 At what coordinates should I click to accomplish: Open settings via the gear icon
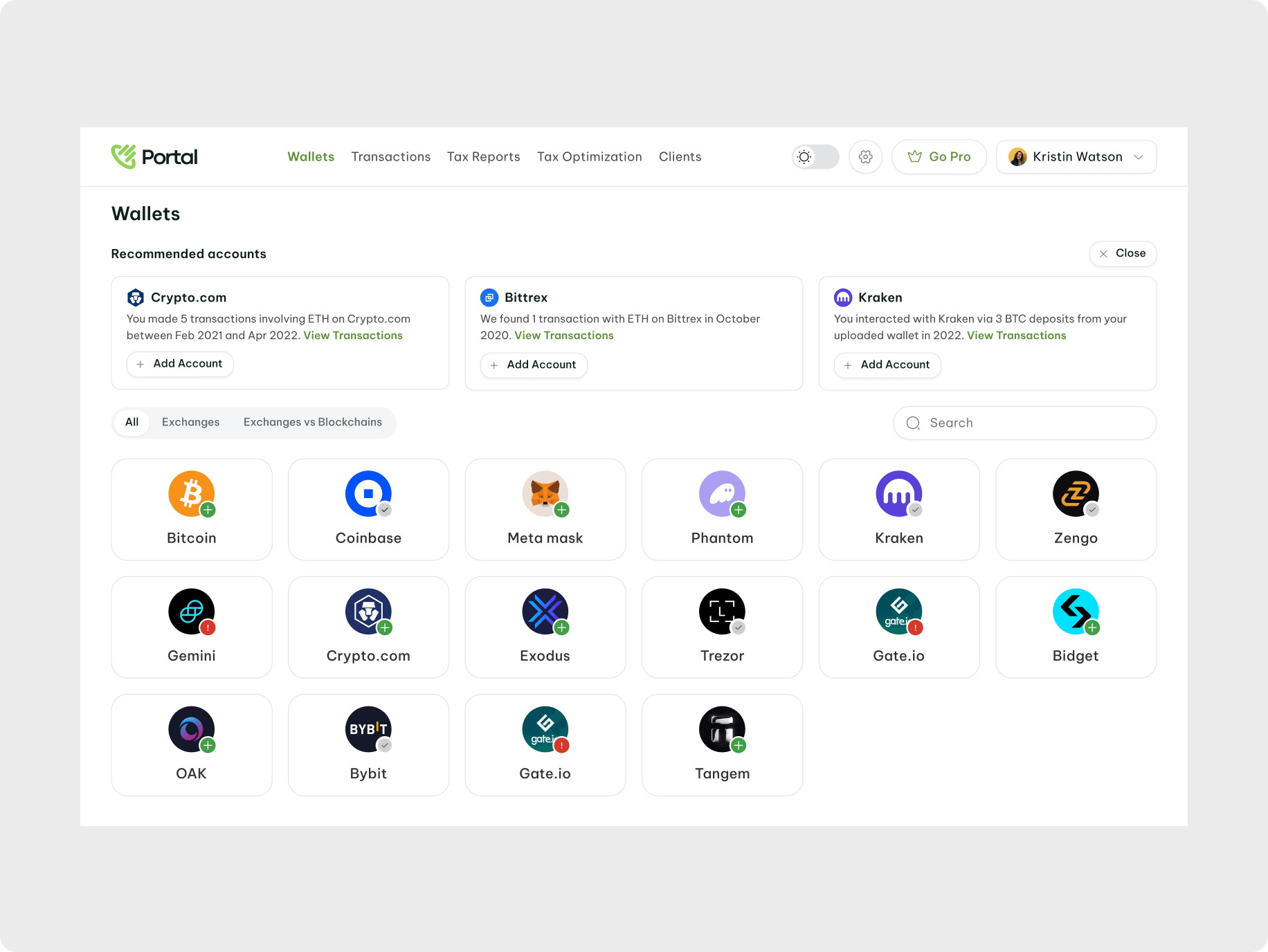pyautogui.click(x=865, y=157)
